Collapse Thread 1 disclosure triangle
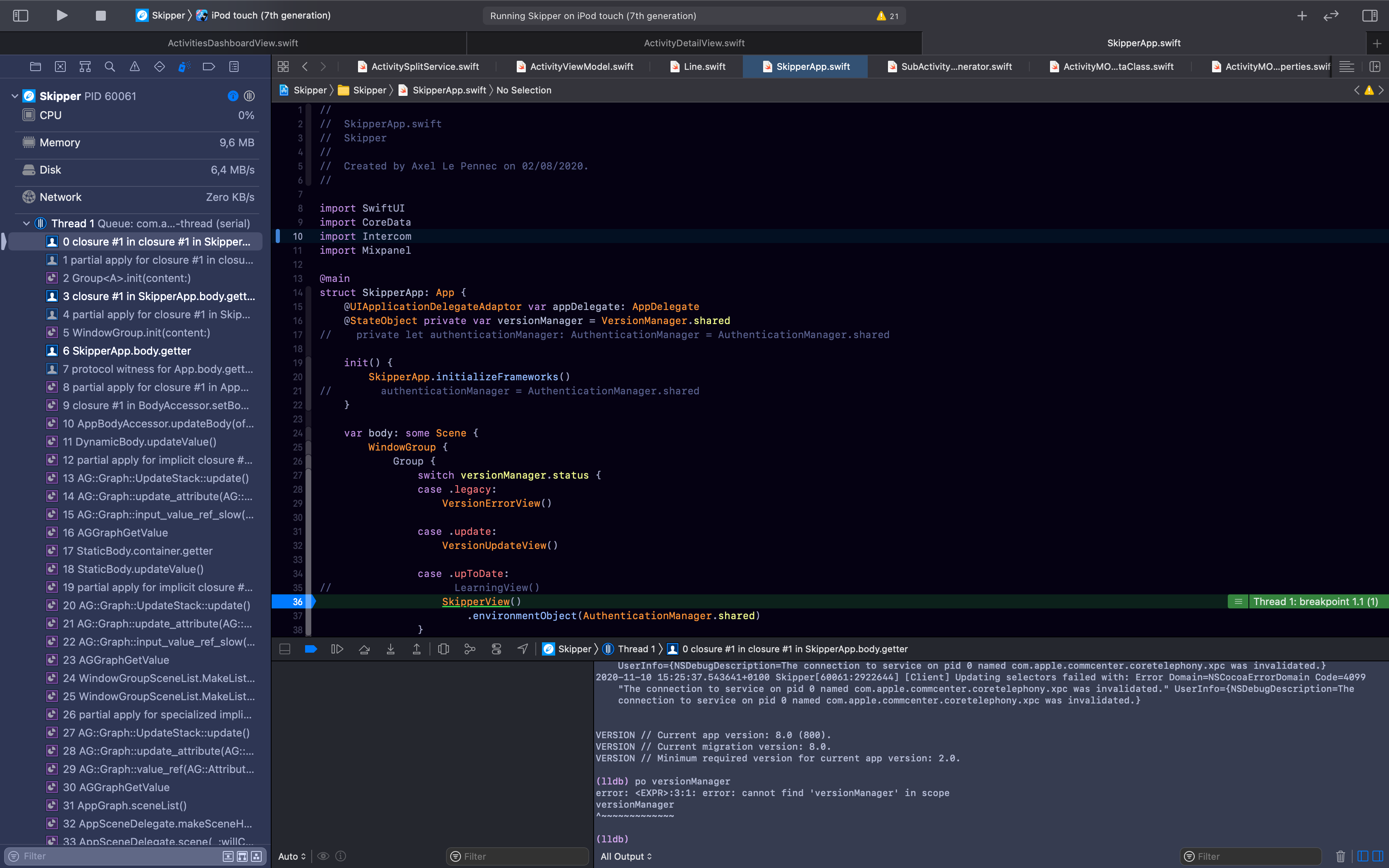Image resolution: width=1389 pixels, height=868 pixels. 26,223
